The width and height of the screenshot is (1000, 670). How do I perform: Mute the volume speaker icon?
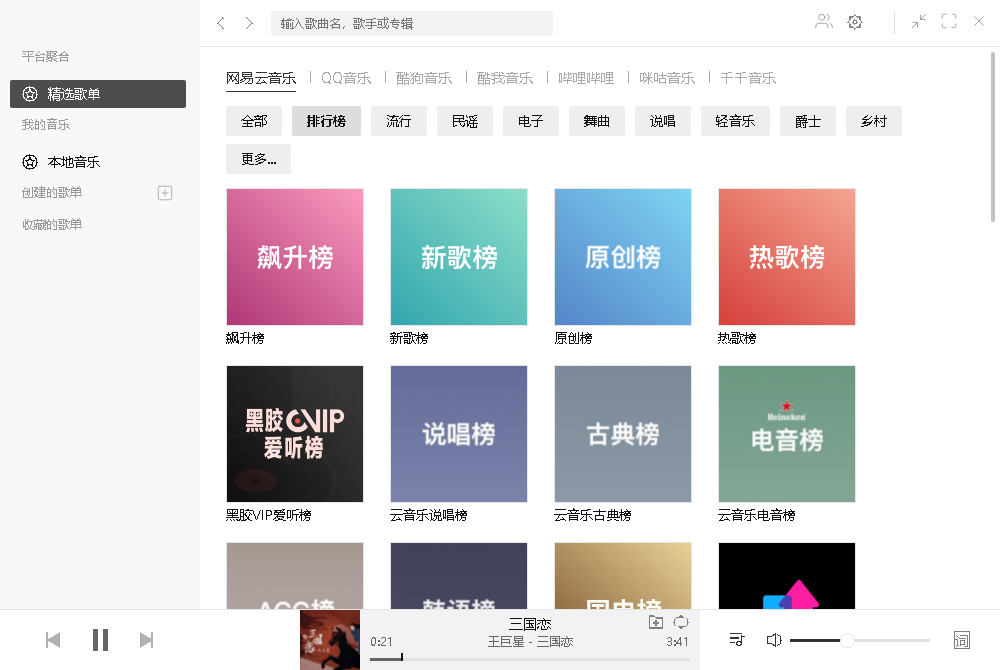(x=774, y=640)
